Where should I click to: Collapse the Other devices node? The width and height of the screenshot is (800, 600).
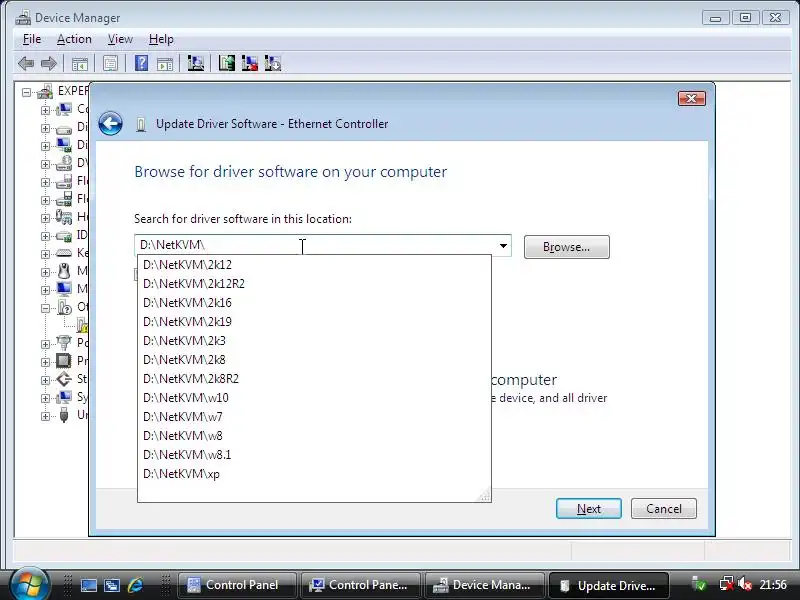[x=45, y=308]
